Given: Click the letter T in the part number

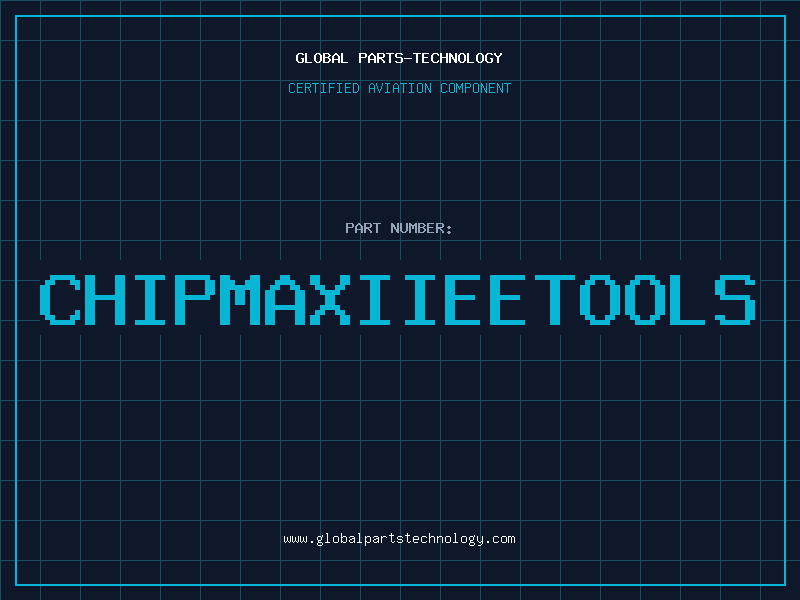Looking at the screenshot, I should [x=557, y=300].
